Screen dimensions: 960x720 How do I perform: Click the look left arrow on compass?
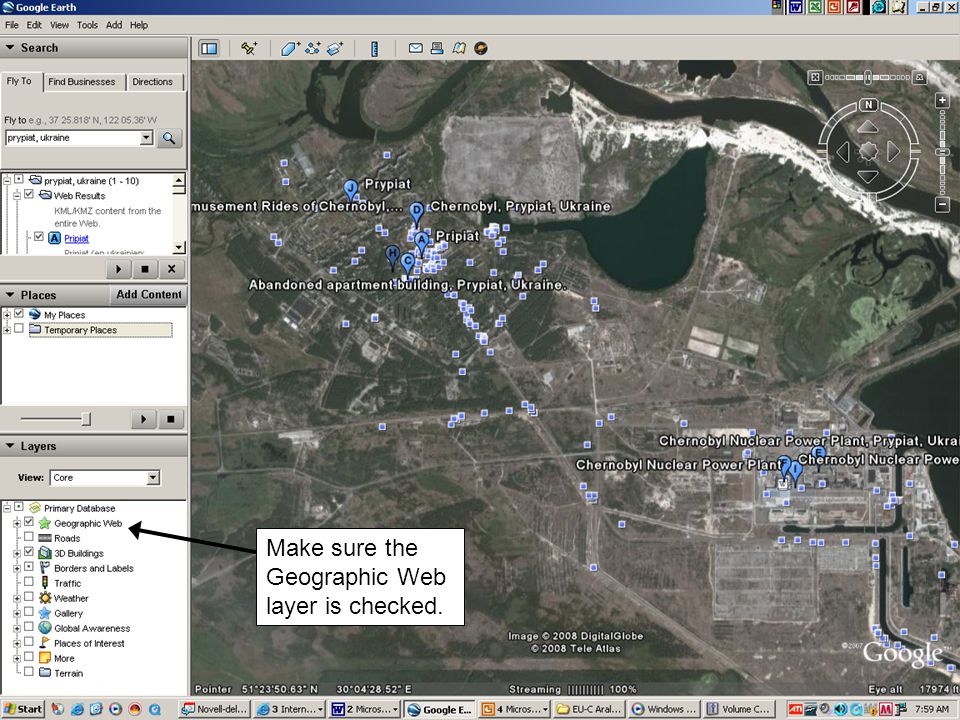(843, 151)
